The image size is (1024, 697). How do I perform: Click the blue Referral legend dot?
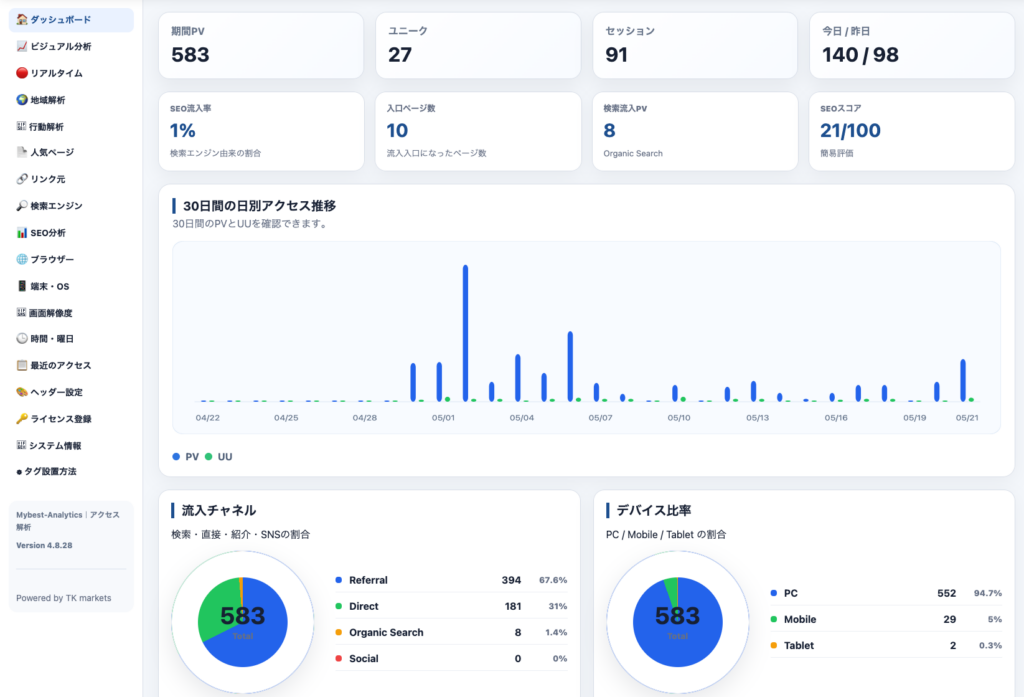pos(338,579)
